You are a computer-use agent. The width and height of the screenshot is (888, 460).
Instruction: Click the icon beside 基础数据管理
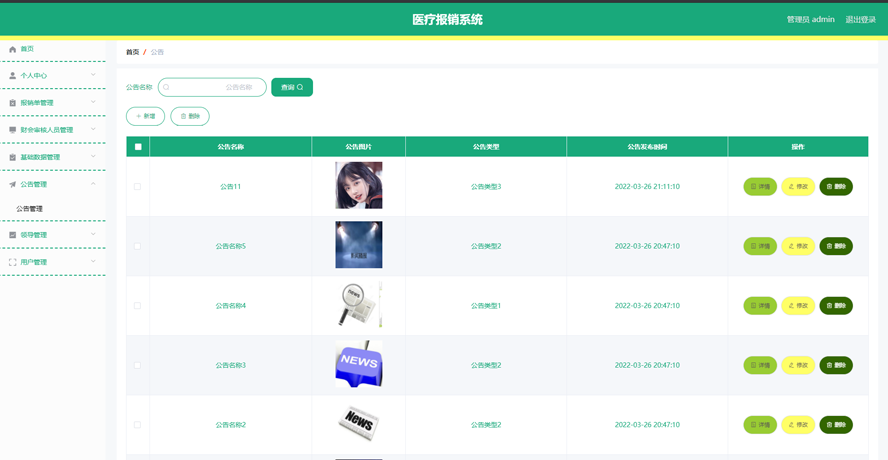[12, 157]
